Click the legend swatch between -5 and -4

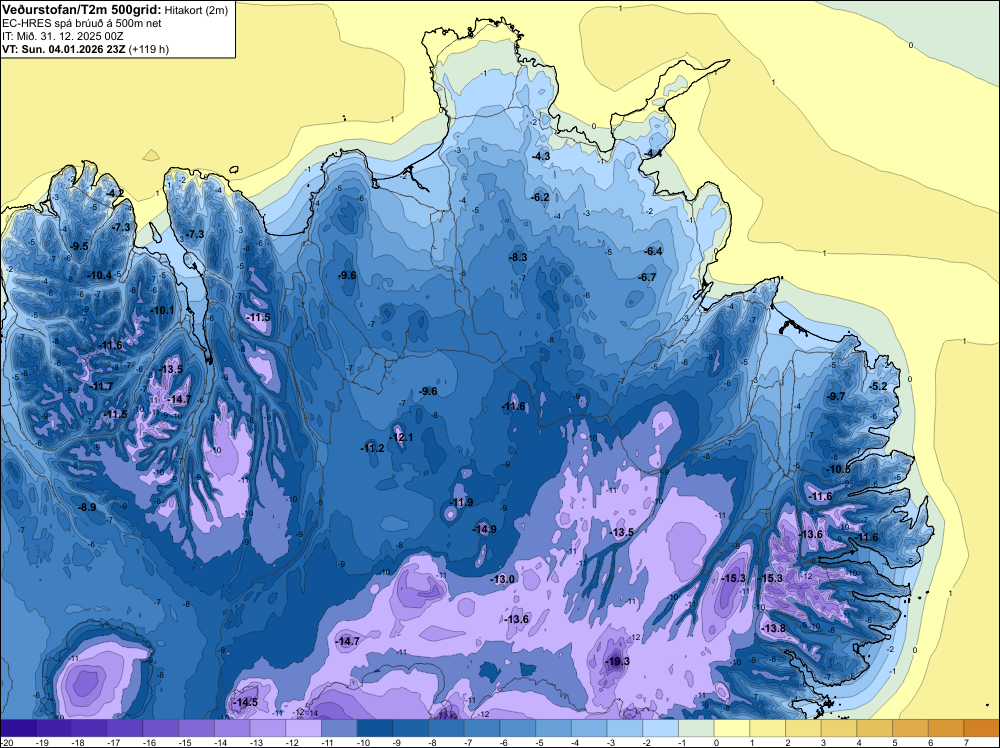554,728
